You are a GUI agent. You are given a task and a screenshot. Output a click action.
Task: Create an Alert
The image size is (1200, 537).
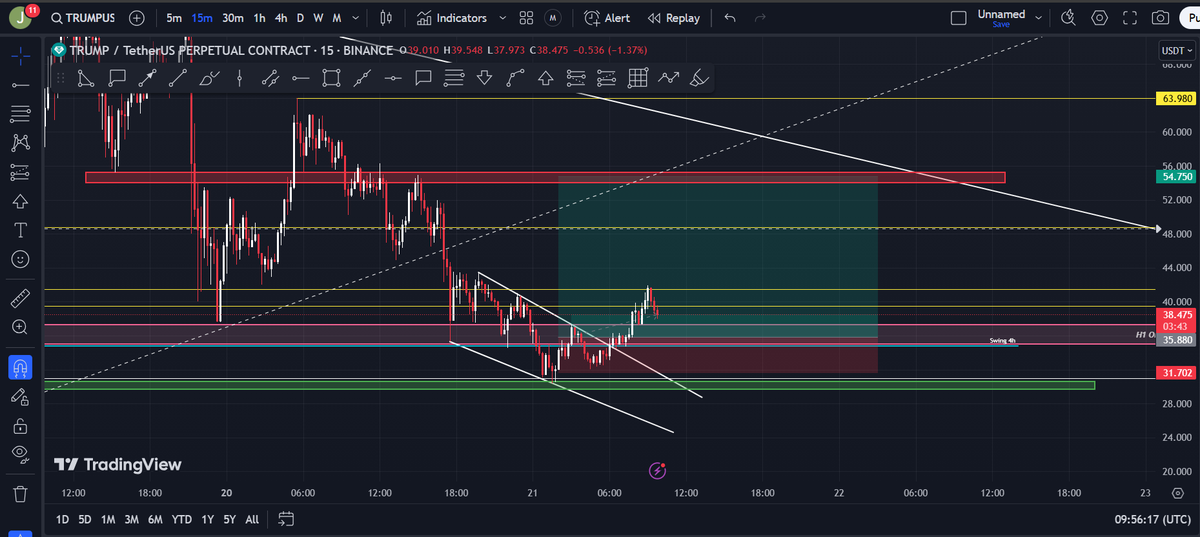(x=606, y=18)
